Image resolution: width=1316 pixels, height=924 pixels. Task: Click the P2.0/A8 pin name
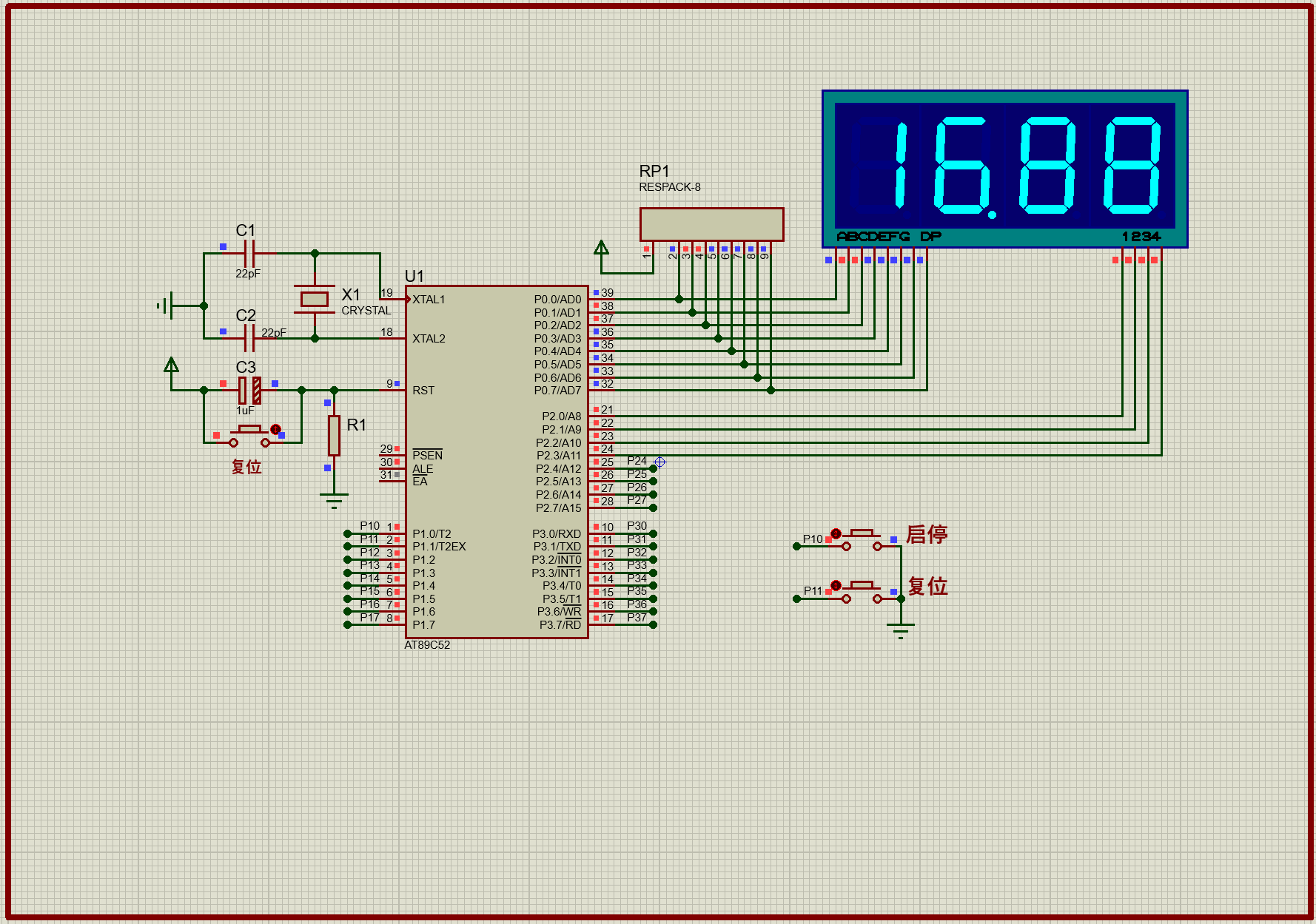tap(562, 417)
